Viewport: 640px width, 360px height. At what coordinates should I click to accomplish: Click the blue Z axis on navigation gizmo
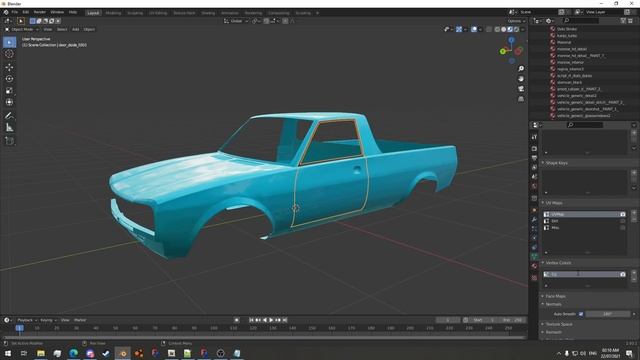[x=511, y=40]
